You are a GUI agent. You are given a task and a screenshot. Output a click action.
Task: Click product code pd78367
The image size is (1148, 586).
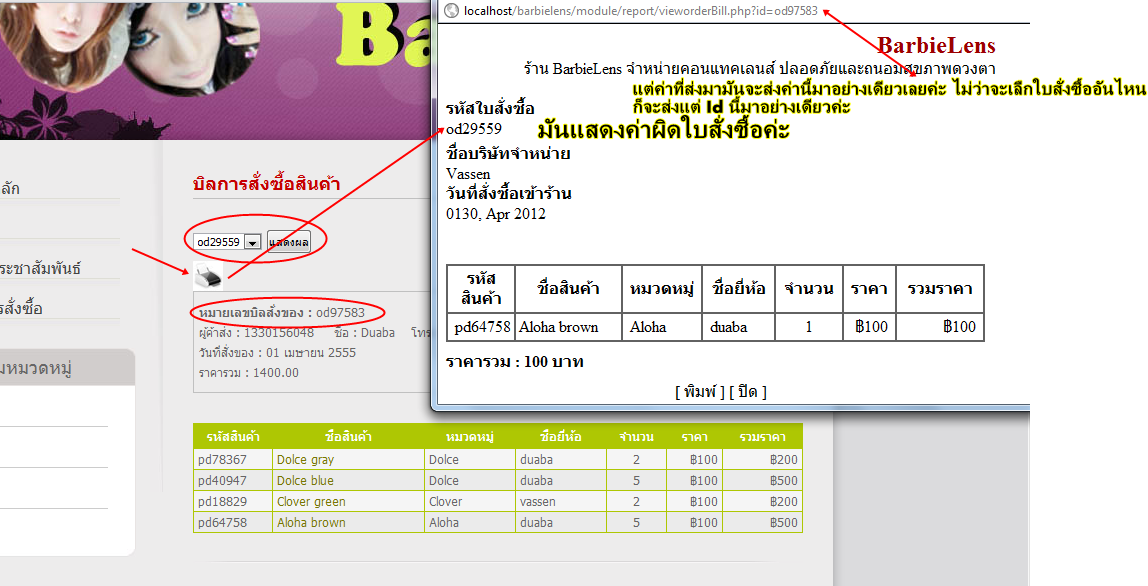coord(223,459)
